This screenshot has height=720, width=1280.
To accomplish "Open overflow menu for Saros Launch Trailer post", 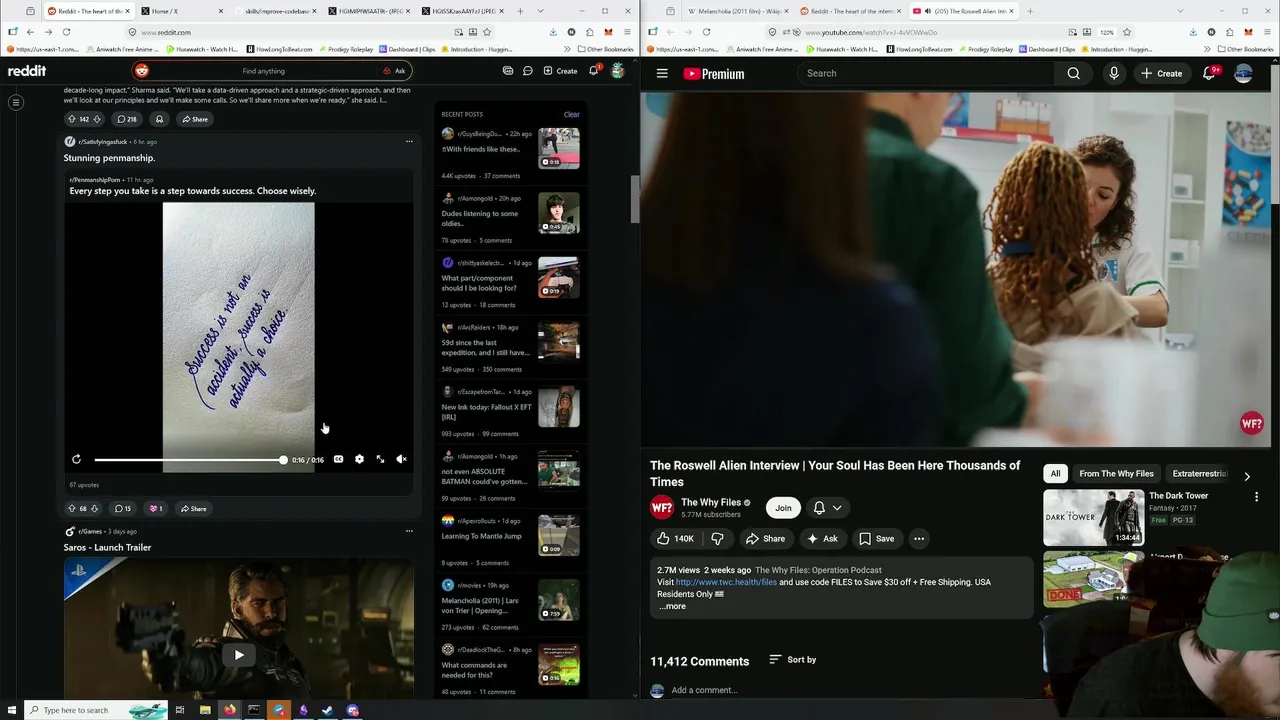I will pos(409,531).
